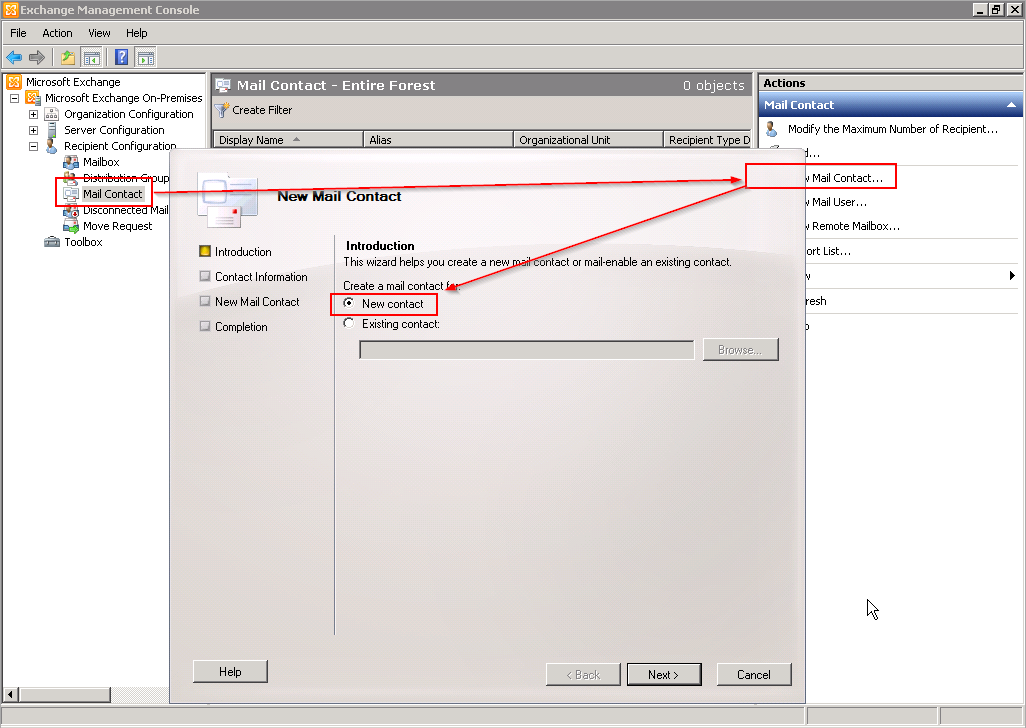This screenshot has width=1026, height=728.
Task: Open the Action menu
Action: tap(57, 33)
